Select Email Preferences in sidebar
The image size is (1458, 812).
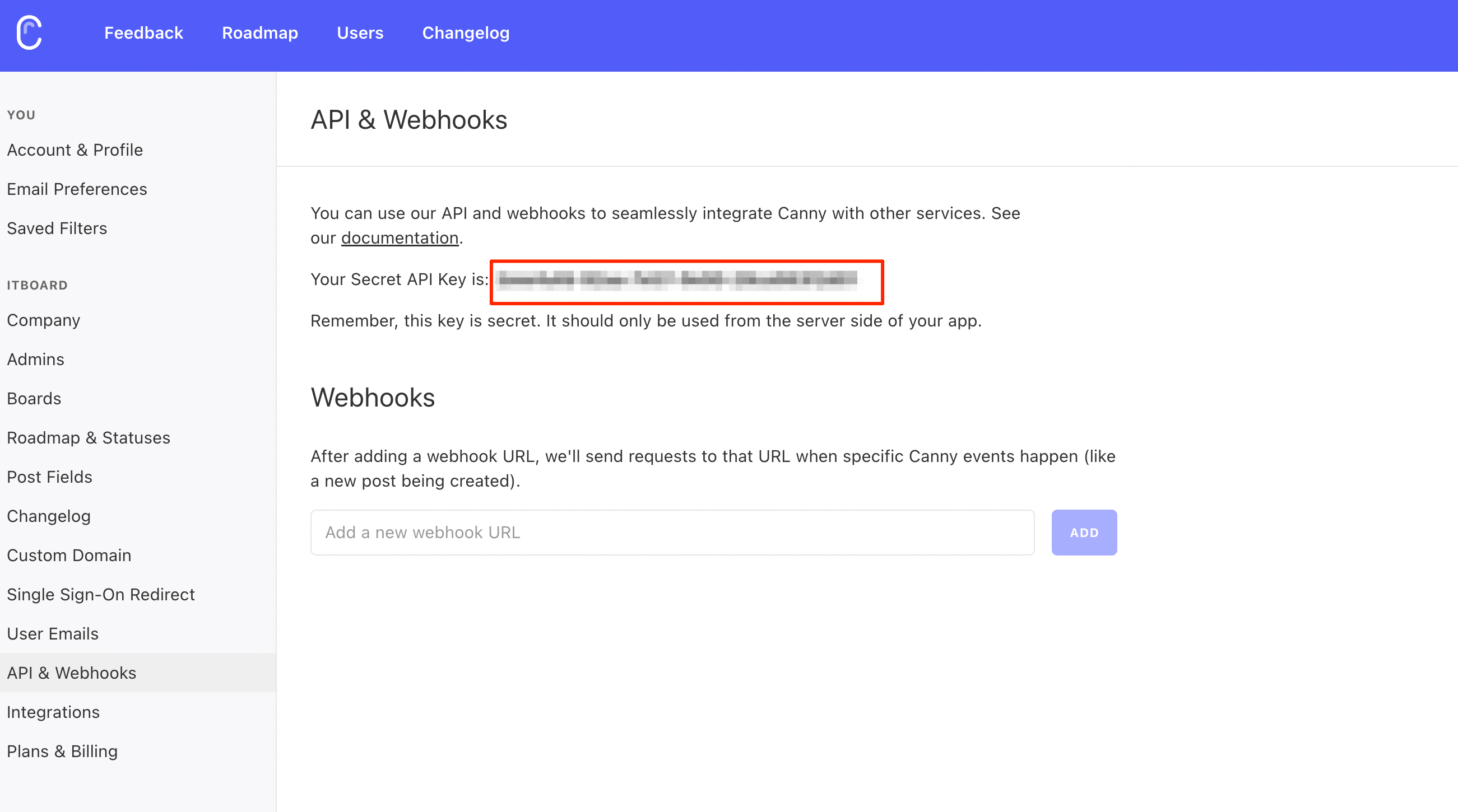(x=77, y=189)
